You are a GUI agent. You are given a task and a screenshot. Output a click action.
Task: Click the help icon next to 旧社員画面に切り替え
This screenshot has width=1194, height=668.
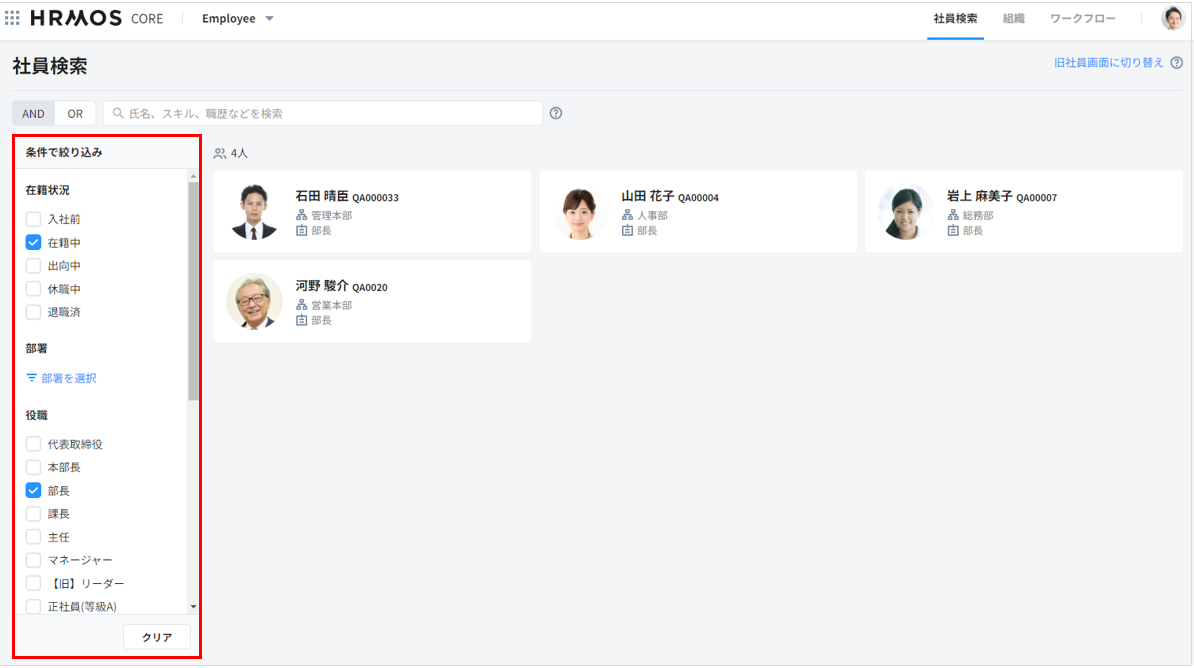click(x=1177, y=62)
